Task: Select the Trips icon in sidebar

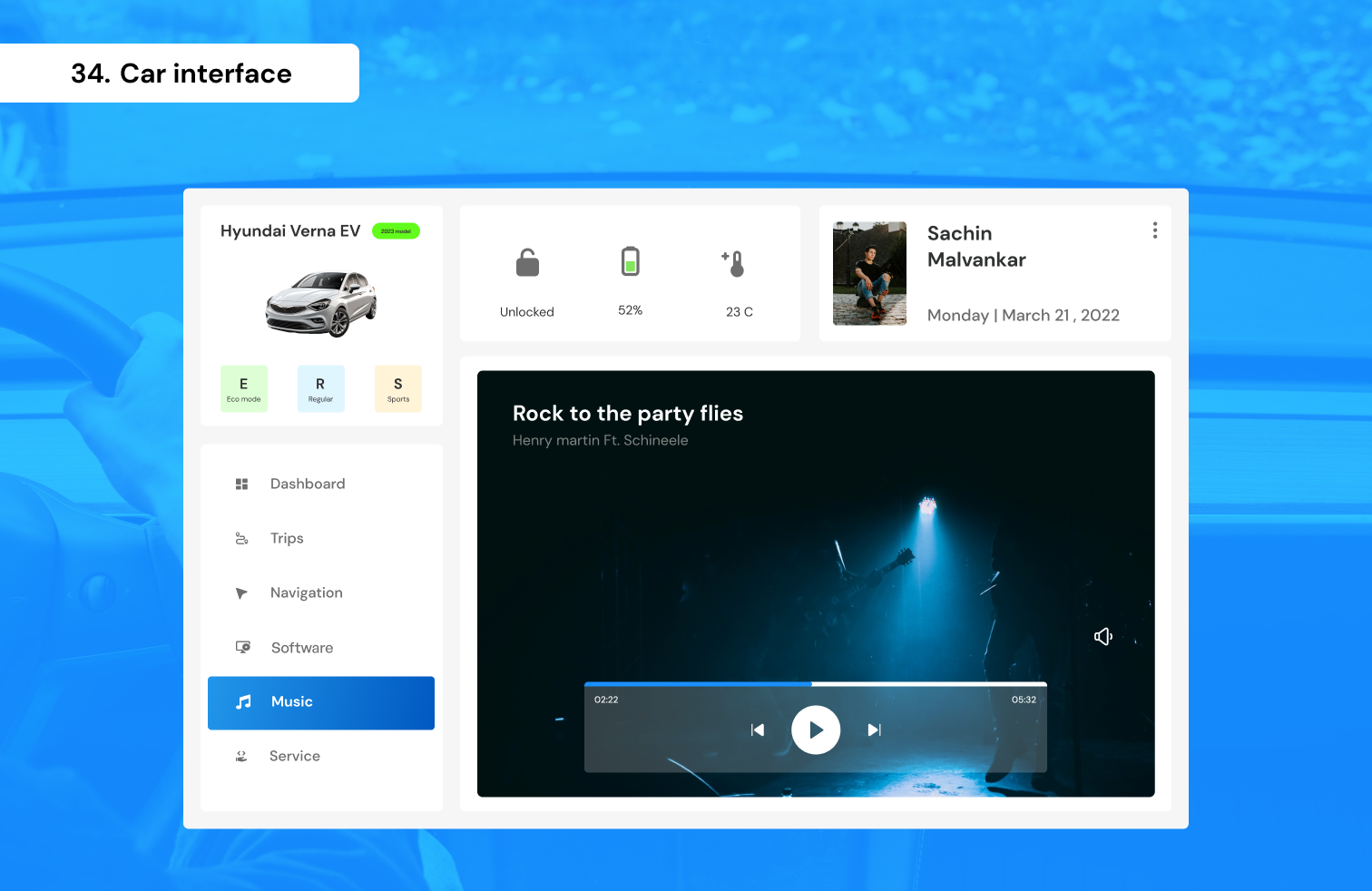Action: (241, 538)
